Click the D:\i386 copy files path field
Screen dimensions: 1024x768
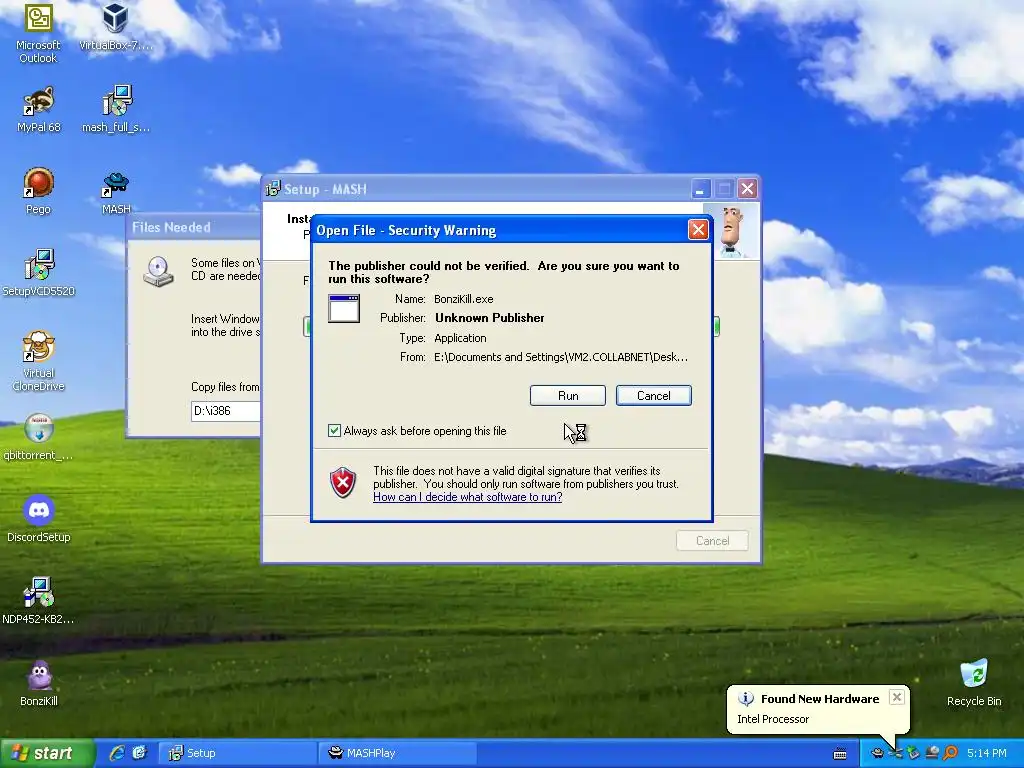(225, 411)
